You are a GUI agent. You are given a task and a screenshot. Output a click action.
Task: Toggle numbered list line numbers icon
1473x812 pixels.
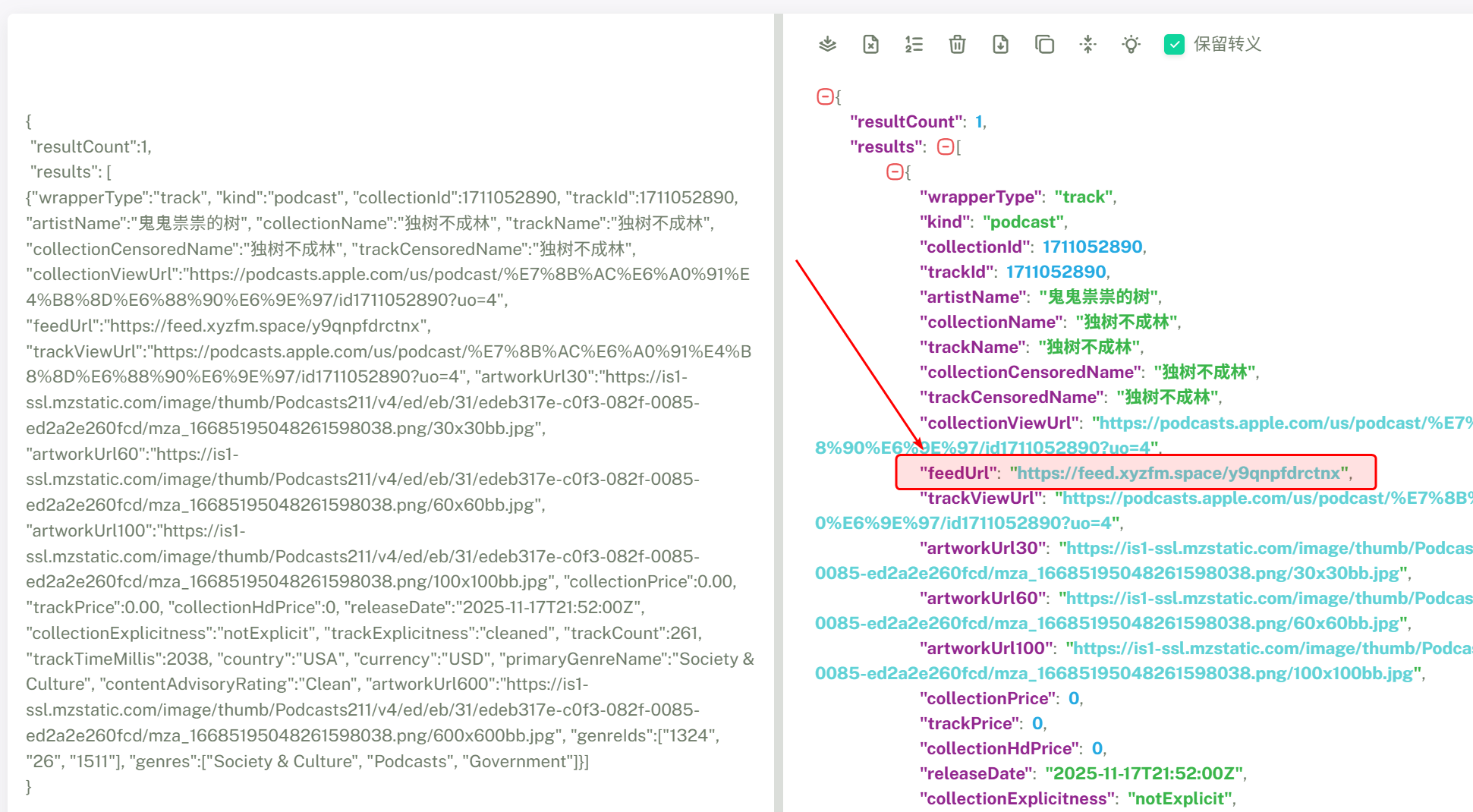pos(914,44)
